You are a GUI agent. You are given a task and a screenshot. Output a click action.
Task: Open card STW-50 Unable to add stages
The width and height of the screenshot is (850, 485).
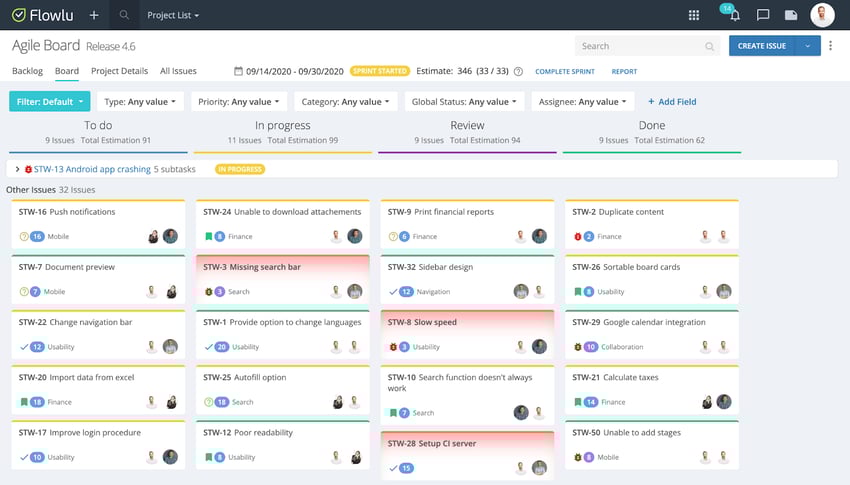pos(652,445)
